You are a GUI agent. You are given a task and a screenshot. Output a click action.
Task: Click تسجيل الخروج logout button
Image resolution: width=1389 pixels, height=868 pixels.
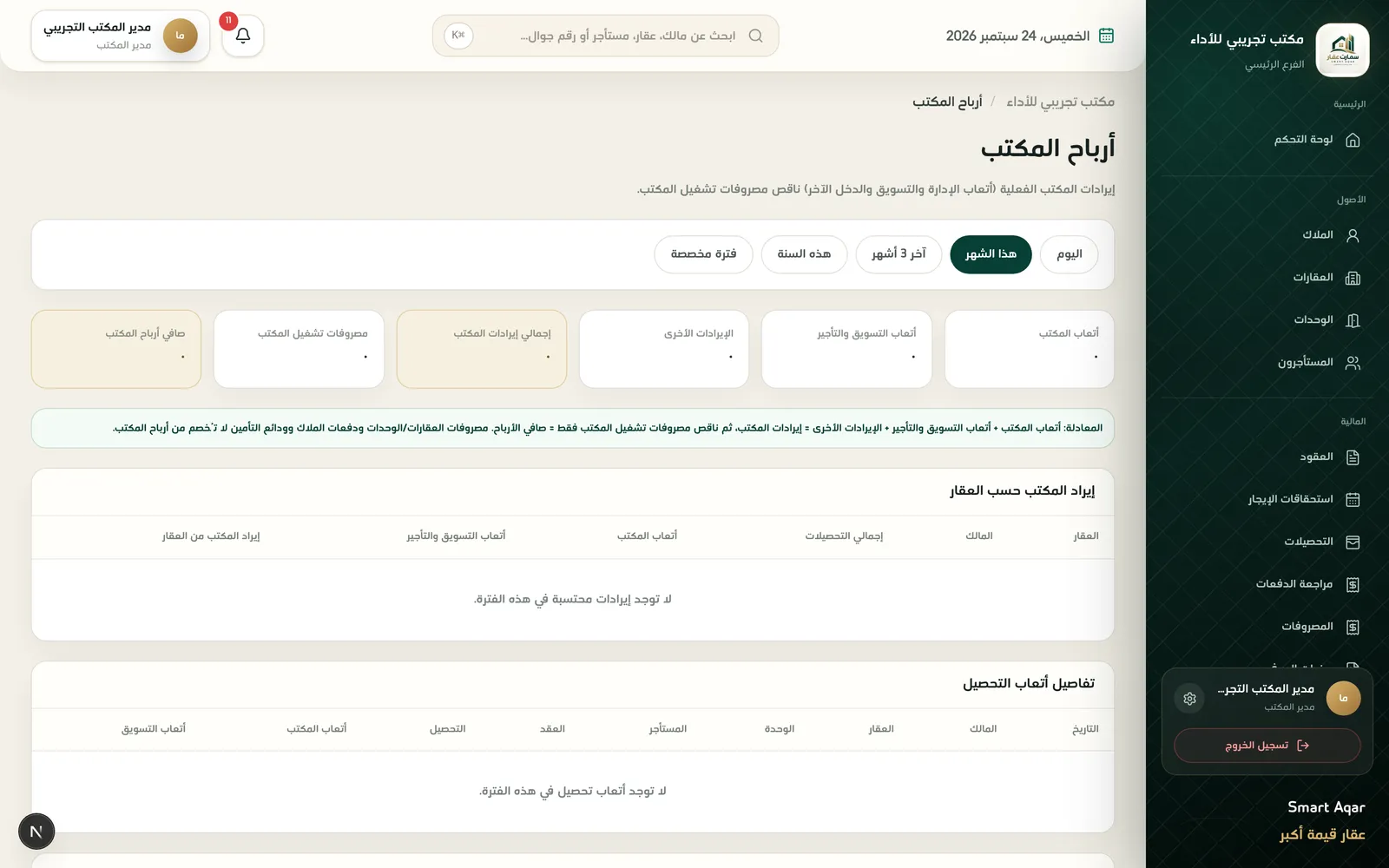(x=1267, y=746)
